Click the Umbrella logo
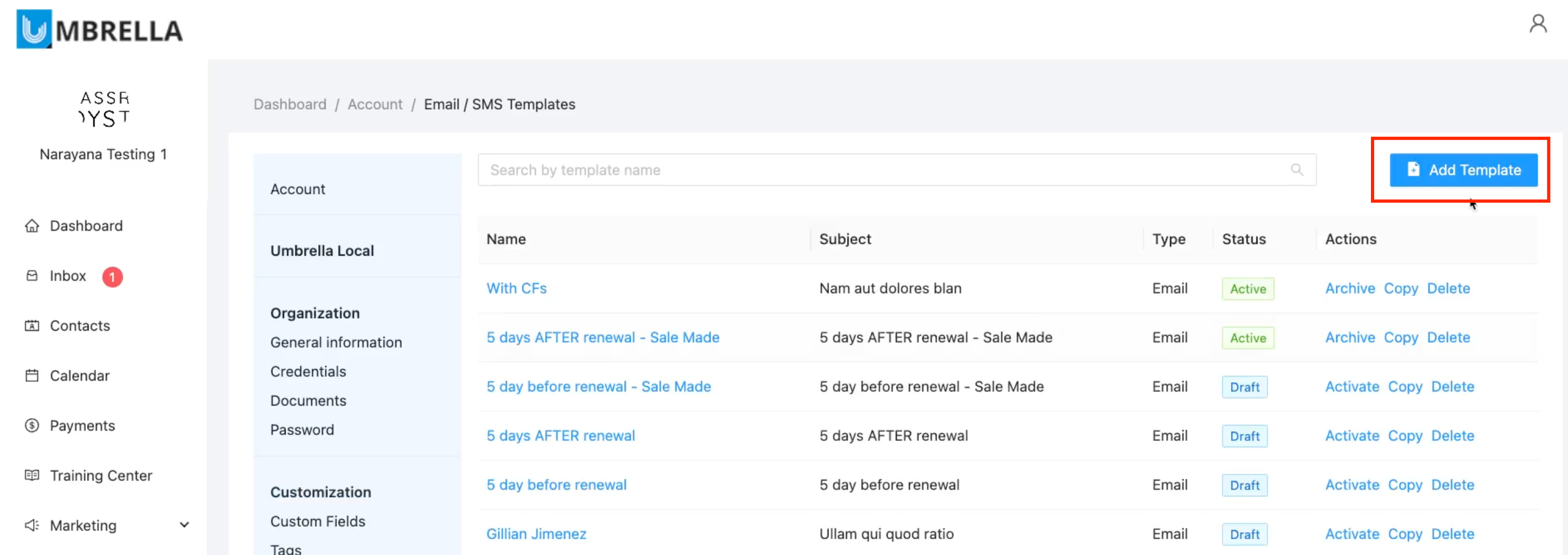Viewport: 1568px width, 555px height. tap(99, 29)
